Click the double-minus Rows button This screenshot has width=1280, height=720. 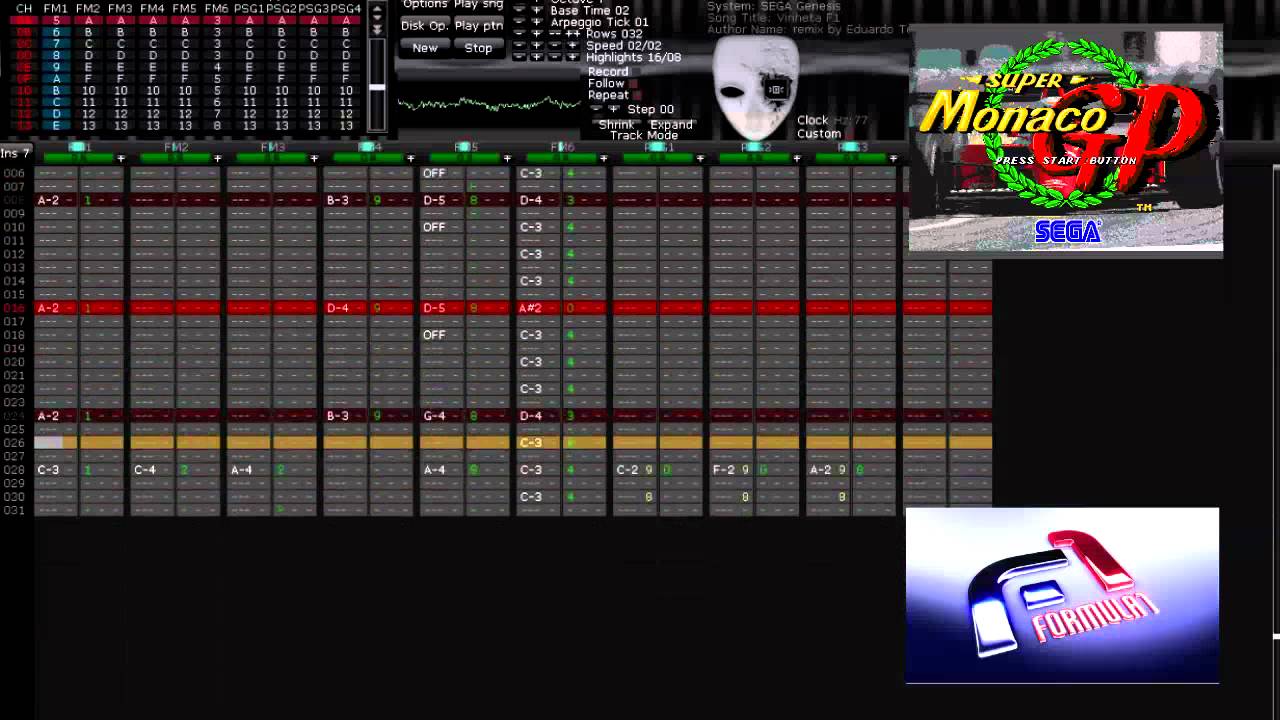click(555, 33)
